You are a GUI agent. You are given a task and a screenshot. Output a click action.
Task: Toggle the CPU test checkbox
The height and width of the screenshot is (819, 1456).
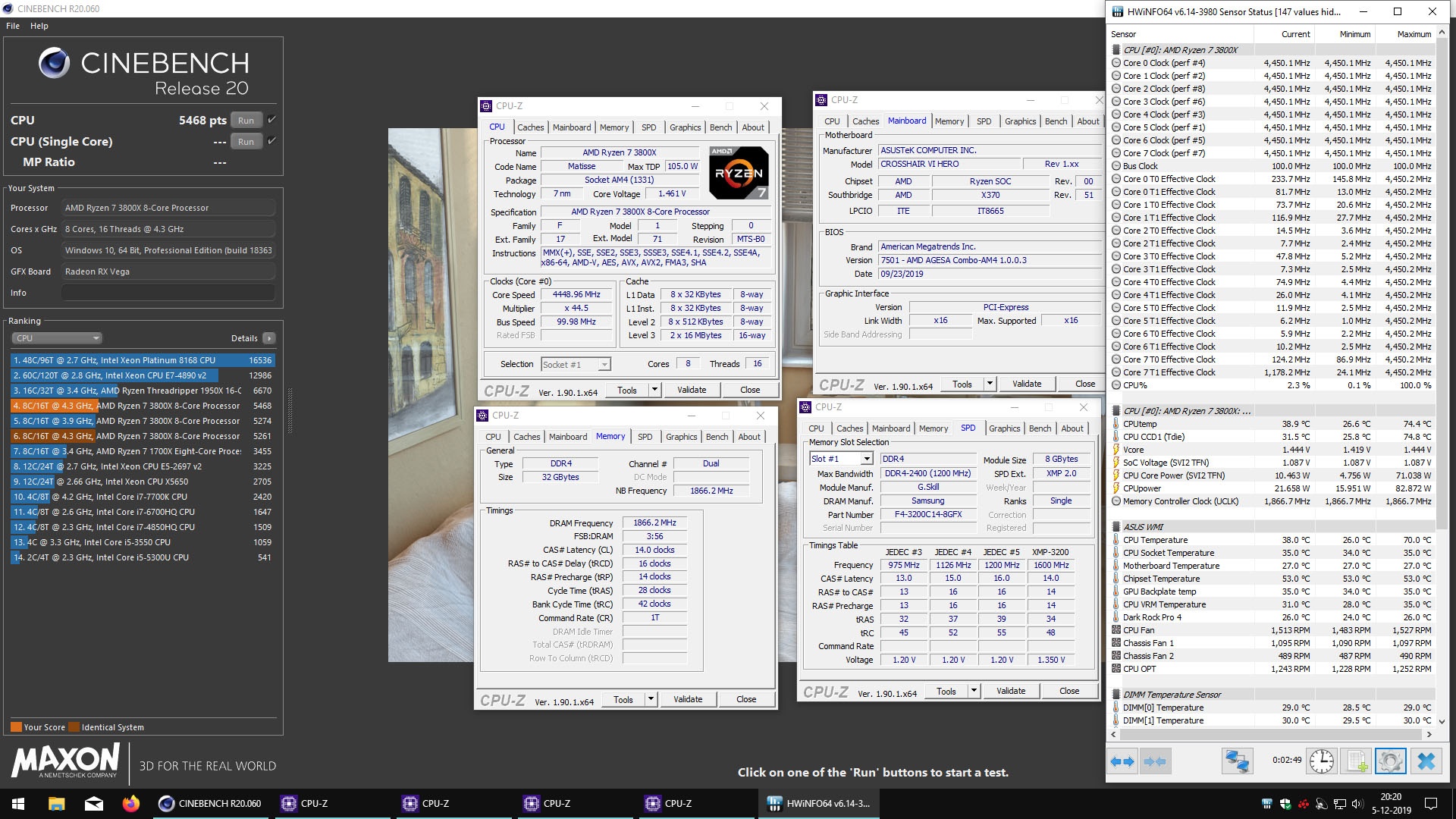[272, 120]
